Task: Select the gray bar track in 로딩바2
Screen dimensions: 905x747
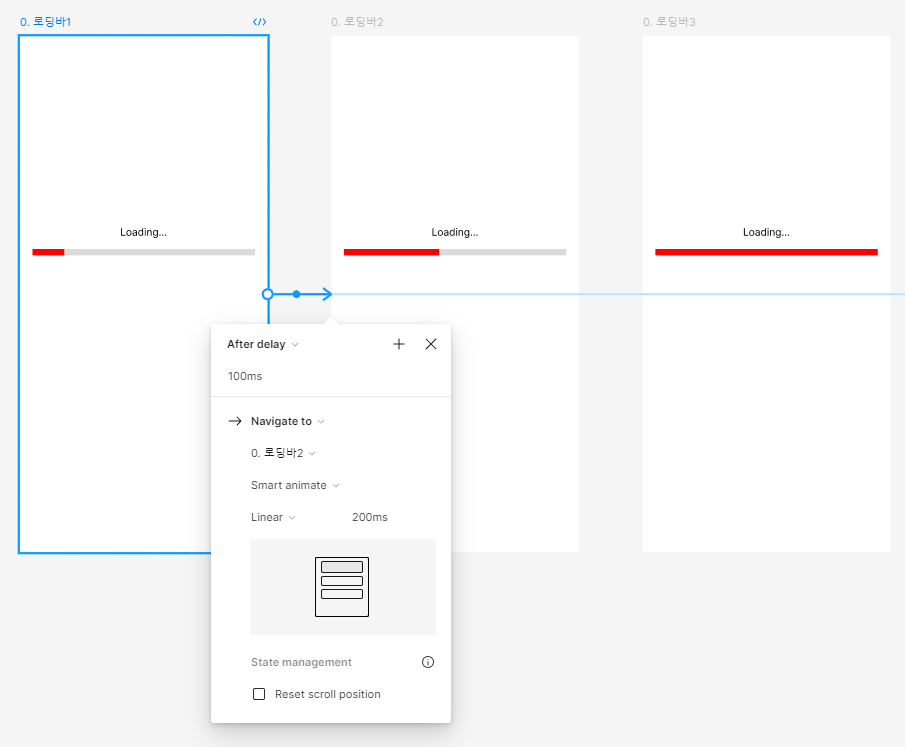Action: (x=503, y=252)
